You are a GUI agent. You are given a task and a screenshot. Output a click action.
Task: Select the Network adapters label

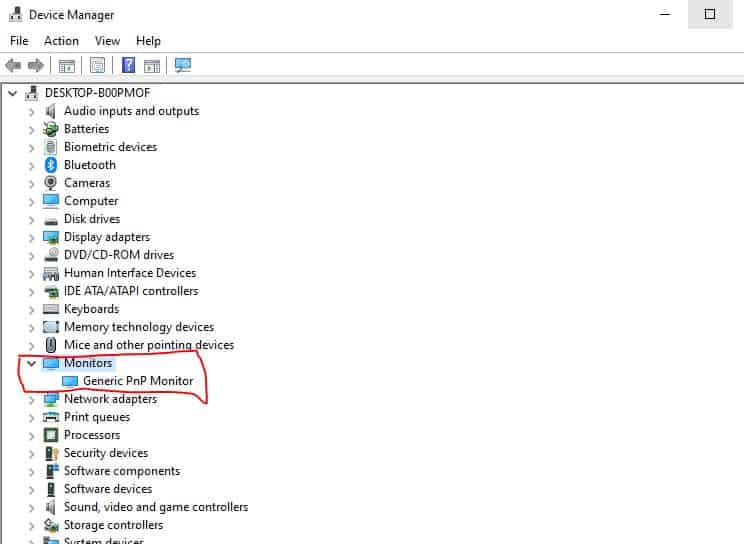point(111,399)
